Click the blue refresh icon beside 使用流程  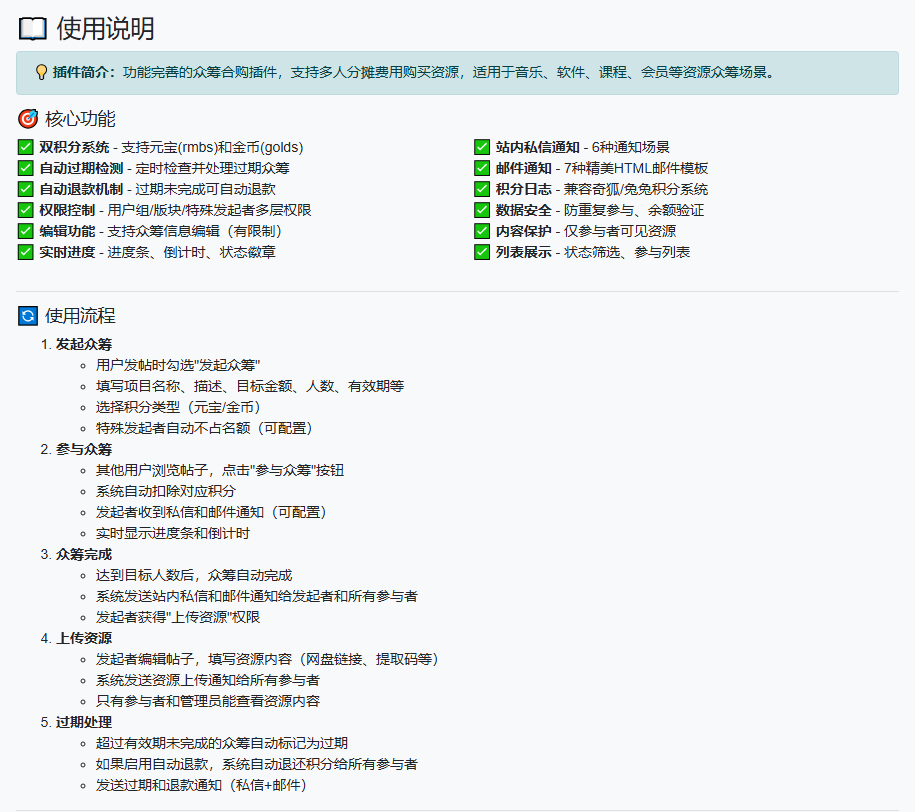click(28, 316)
